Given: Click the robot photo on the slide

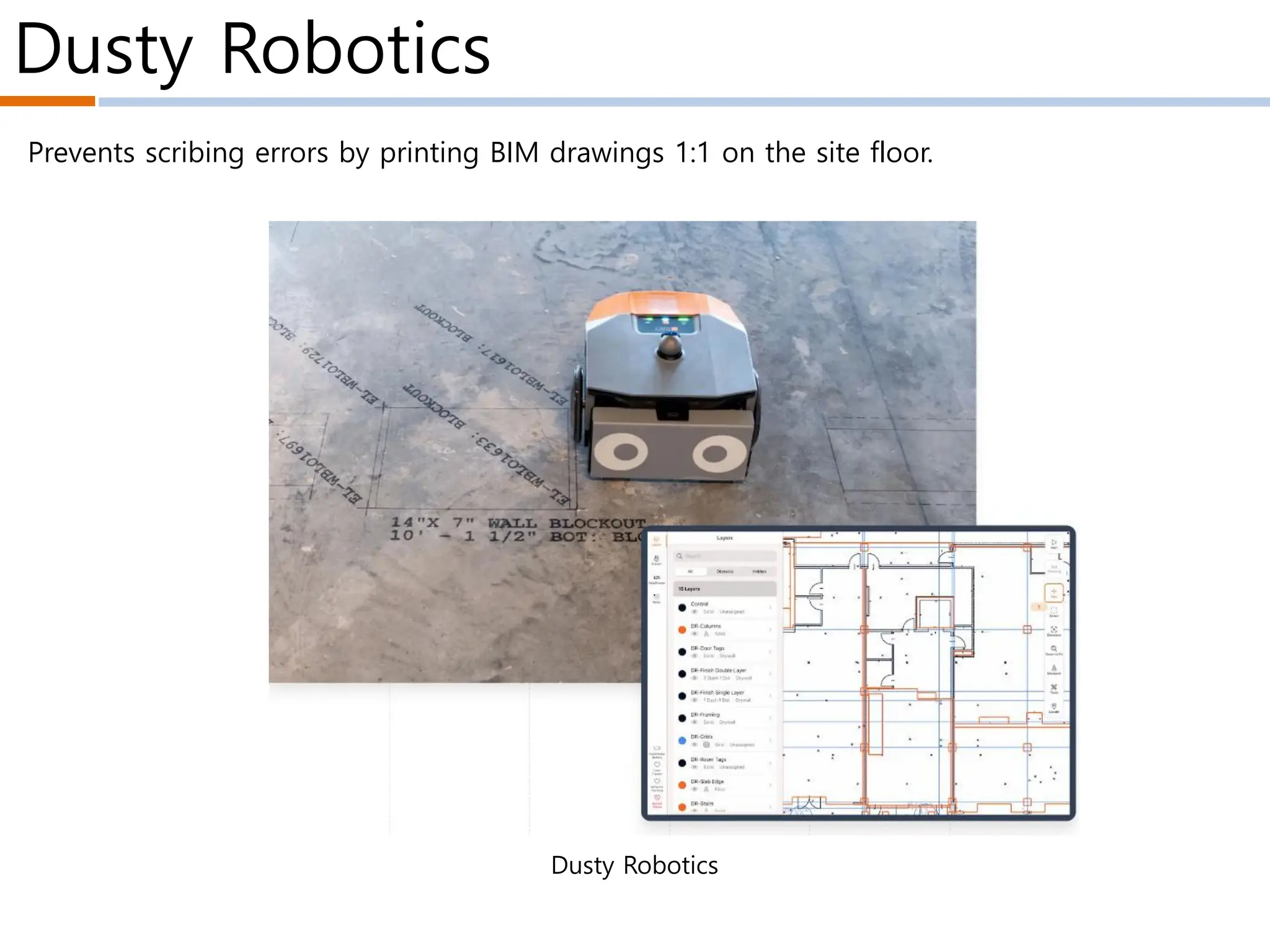Looking at the screenshot, I should tap(622, 452).
